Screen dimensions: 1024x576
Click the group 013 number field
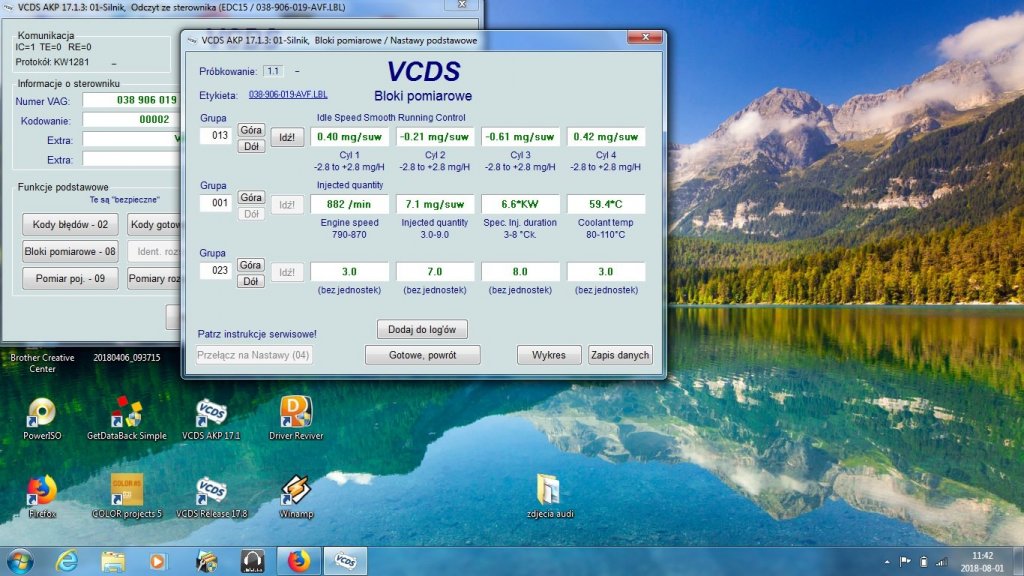pyautogui.click(x=216, y=135)
